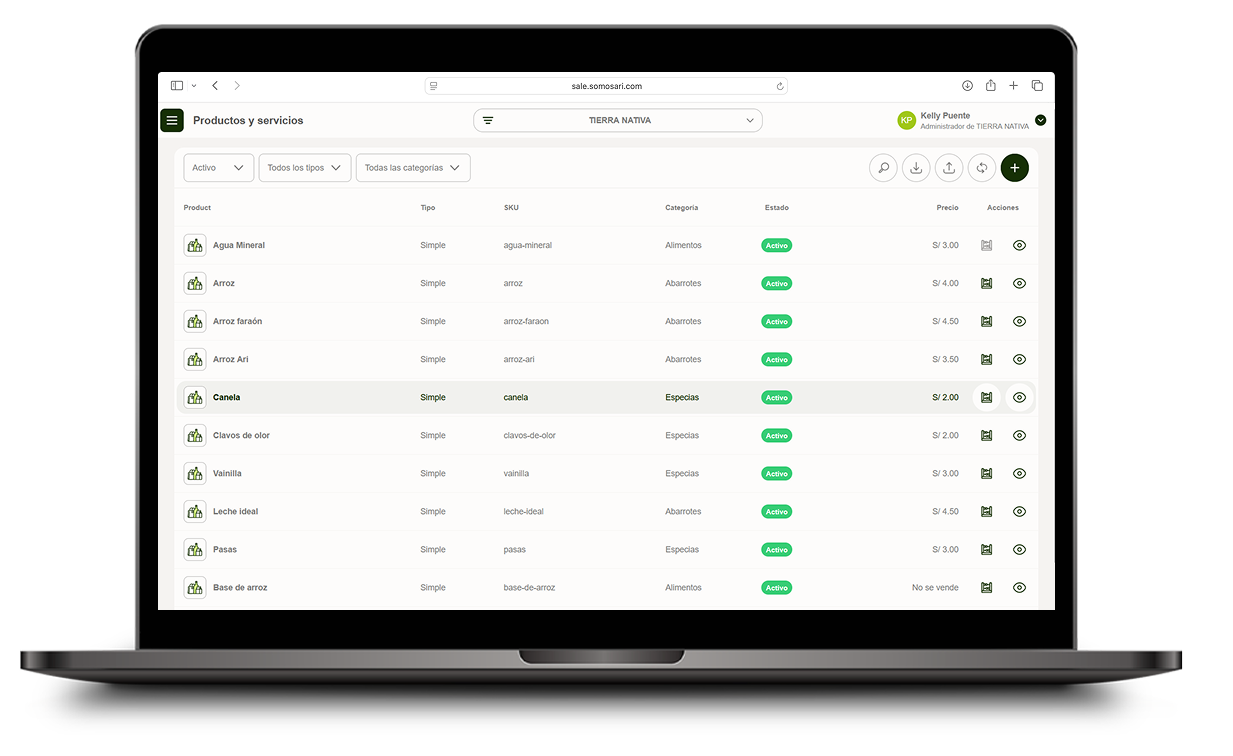1233x756 pixels.
Task: Open inventory icon for Arroz row
Action: click(987, 283)
